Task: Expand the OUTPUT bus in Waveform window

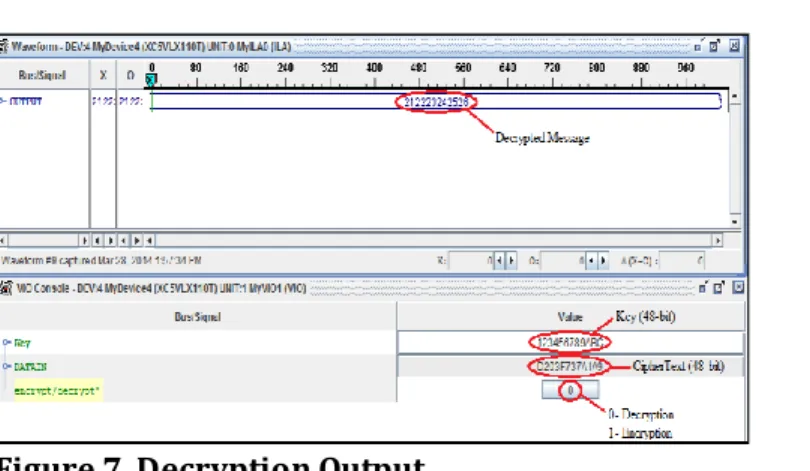Action: (x=3, y=101)
